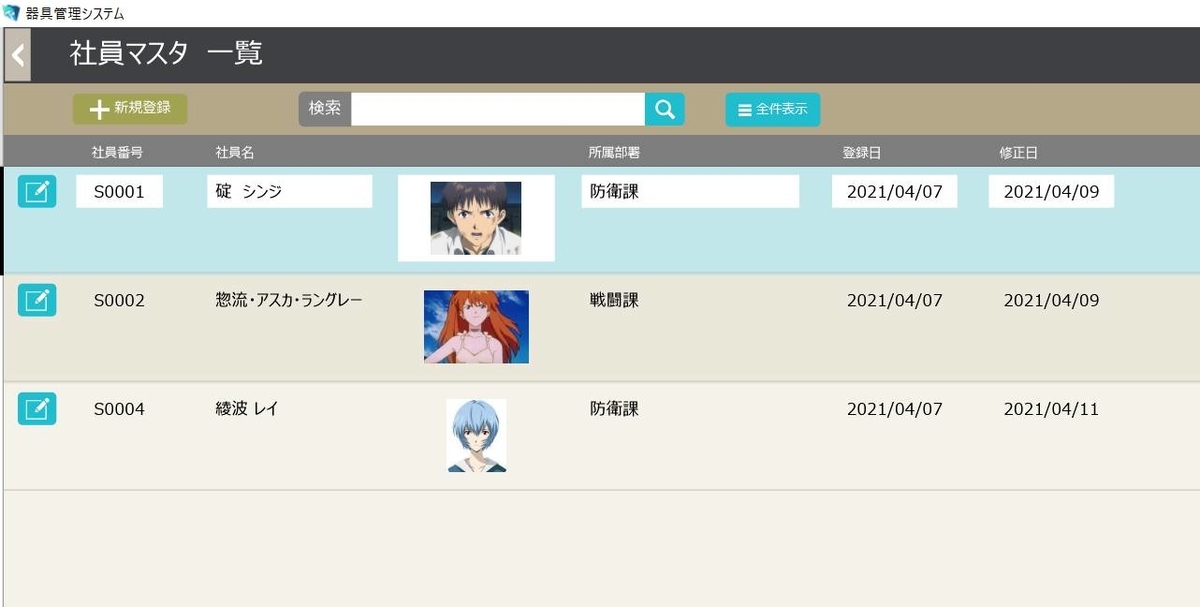Click registration date 2021/04/07 of S0004
This screenshot has width=1200, height=607.
click(x=894, y=409)
